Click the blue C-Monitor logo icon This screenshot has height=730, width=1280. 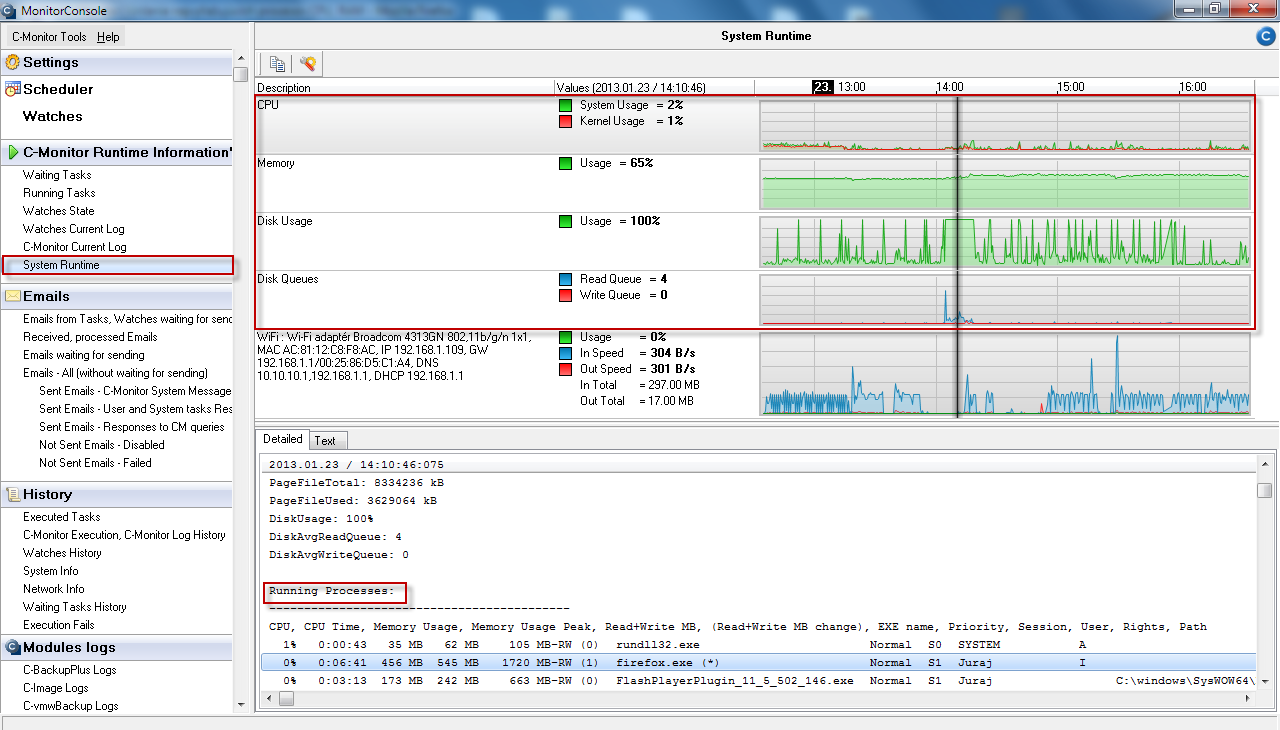click(x=1265, y=37)
